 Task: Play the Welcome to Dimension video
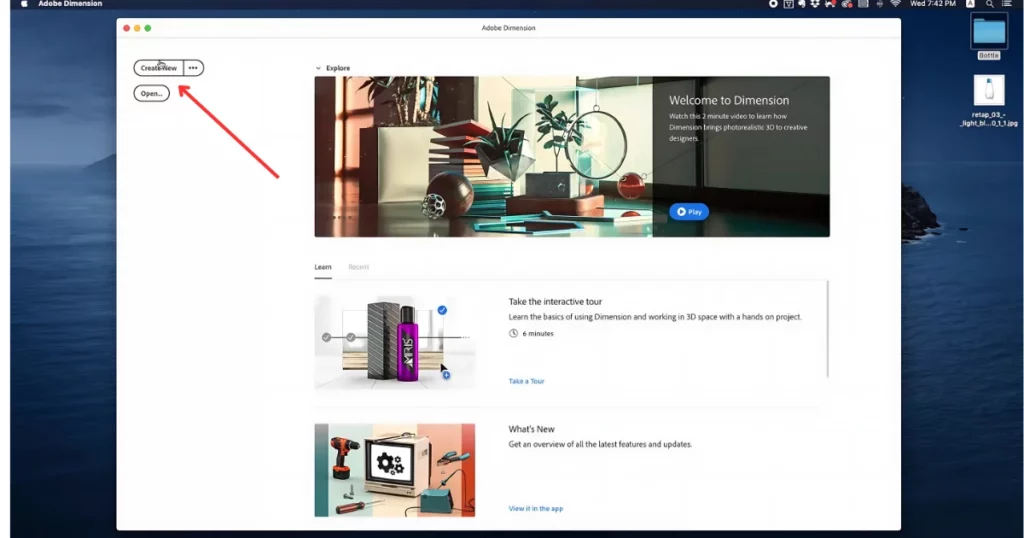pyautogui.click(x=688, y=212)
